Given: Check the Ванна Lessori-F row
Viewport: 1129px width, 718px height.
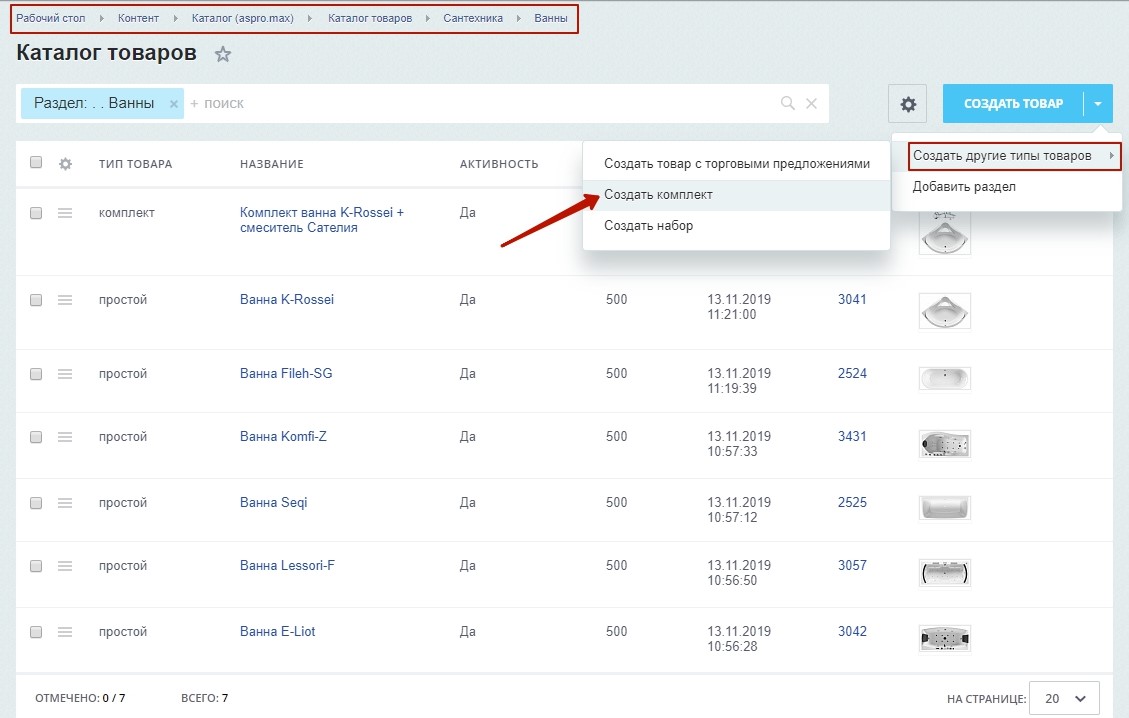Looking at the screenshot, I should tap(36, 567).
